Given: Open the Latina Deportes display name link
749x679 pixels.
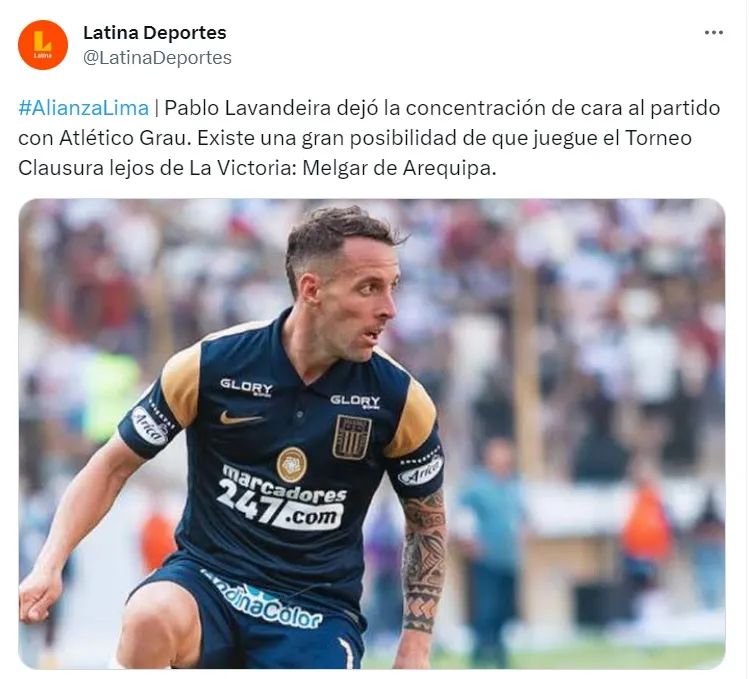Looking at the screenshot, I should coord(155,32).
